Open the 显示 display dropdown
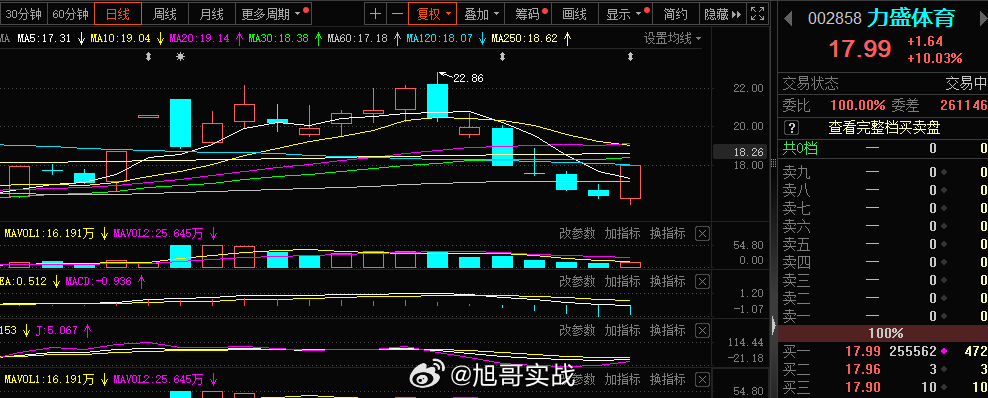The image size is (988, 398). click(x=625, y=13)
